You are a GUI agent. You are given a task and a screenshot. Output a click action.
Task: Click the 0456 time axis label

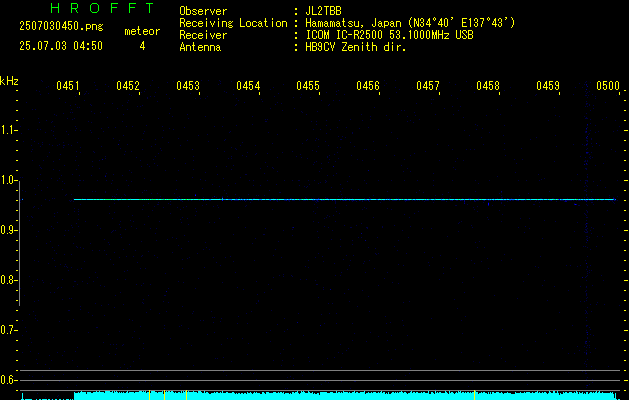(367, 86)
